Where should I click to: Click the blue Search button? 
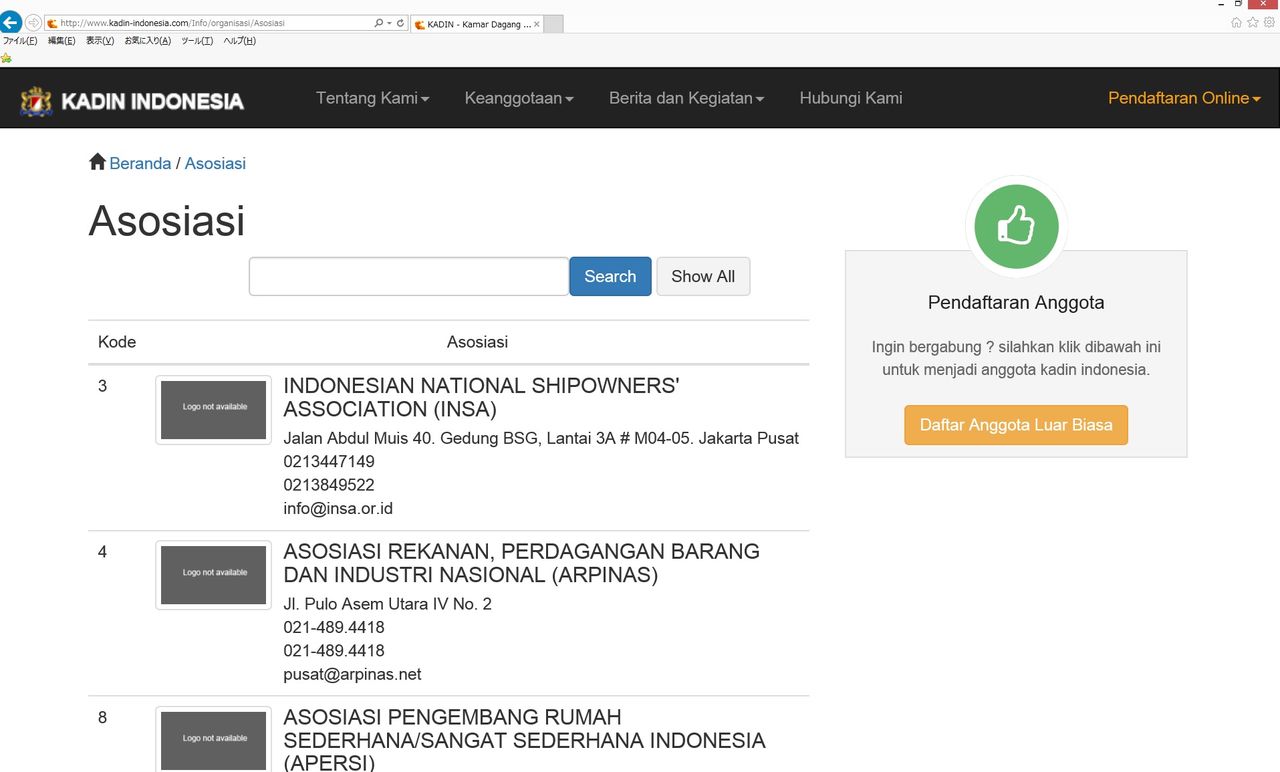[x=610, y=277]
